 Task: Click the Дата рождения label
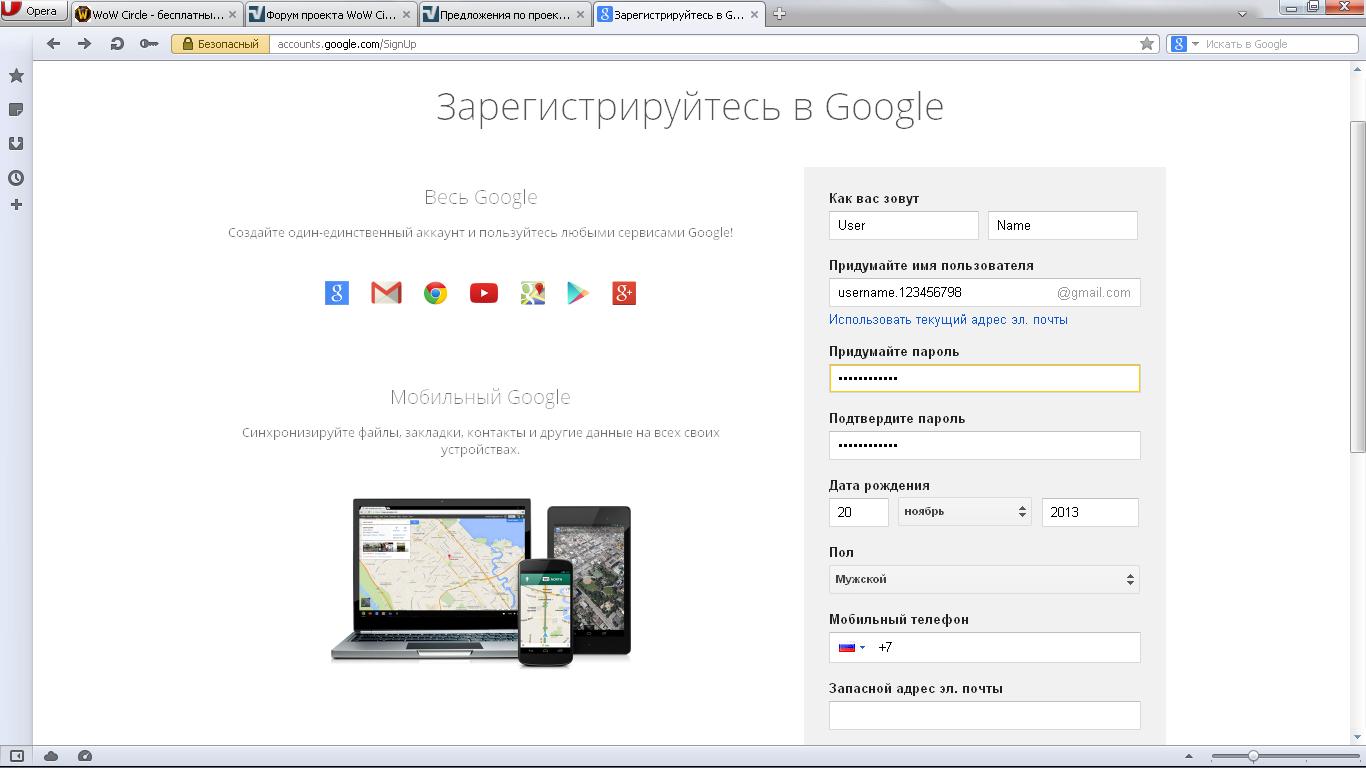tap(879, 485)
